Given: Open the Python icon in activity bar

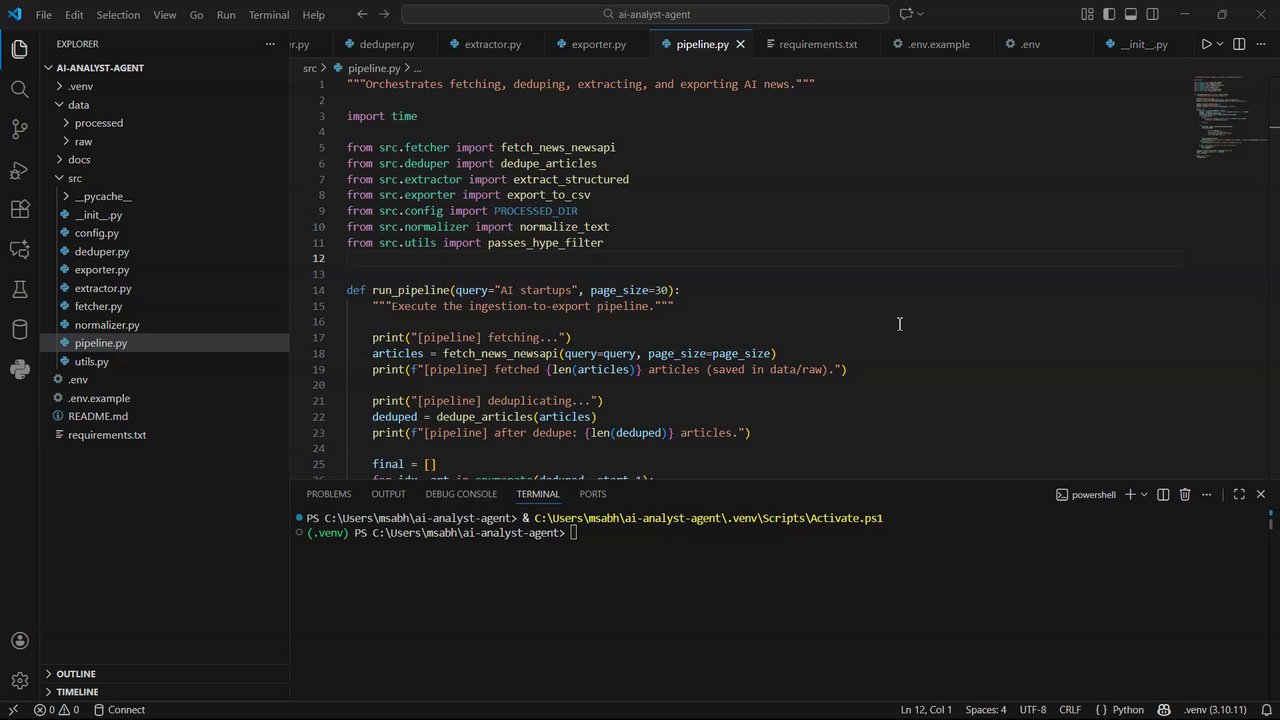Looking at the screenshot, I should (x=19, y=369).
